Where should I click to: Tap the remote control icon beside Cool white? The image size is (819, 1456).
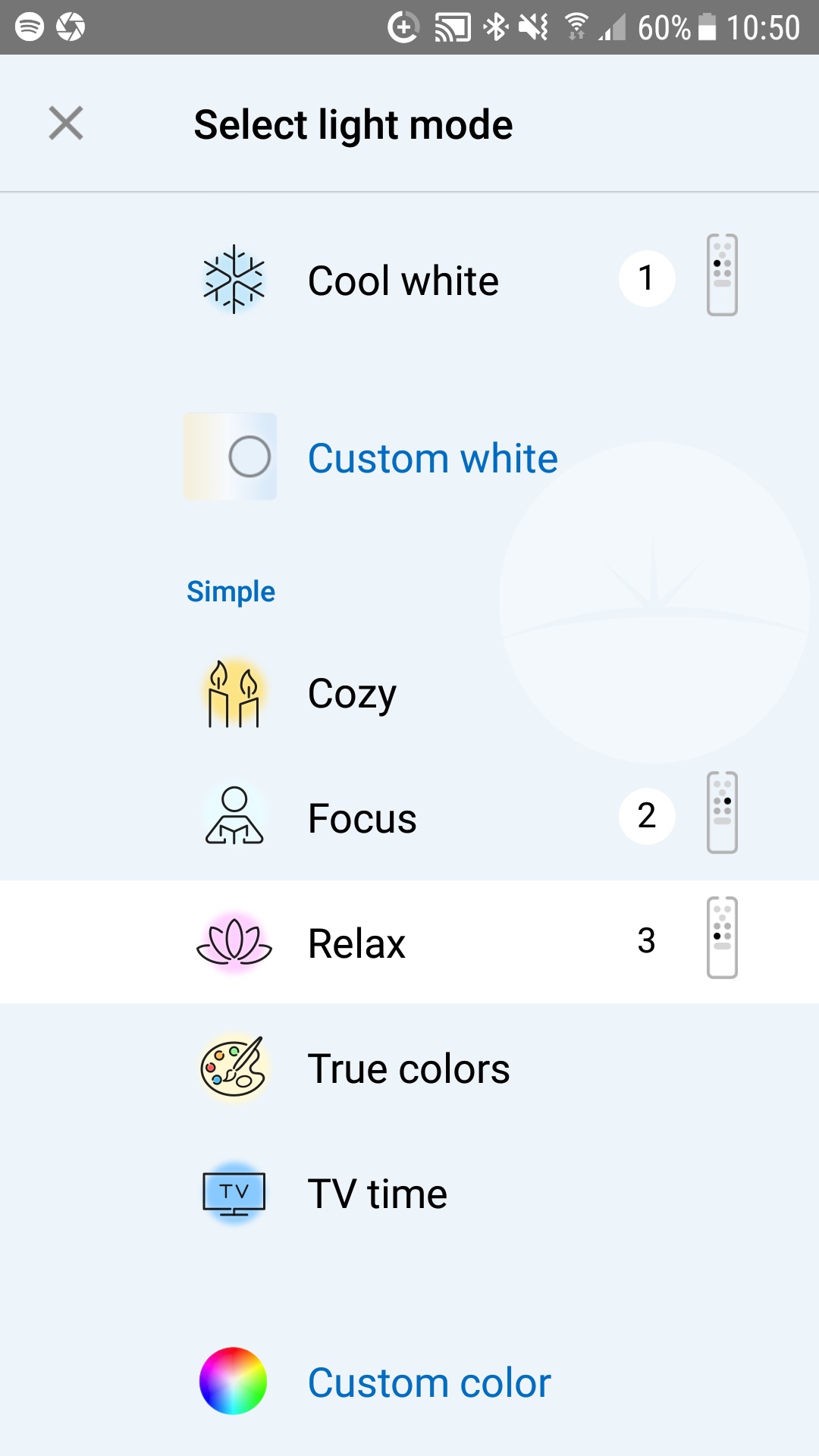pyautogui.click(x=720, y=275)
